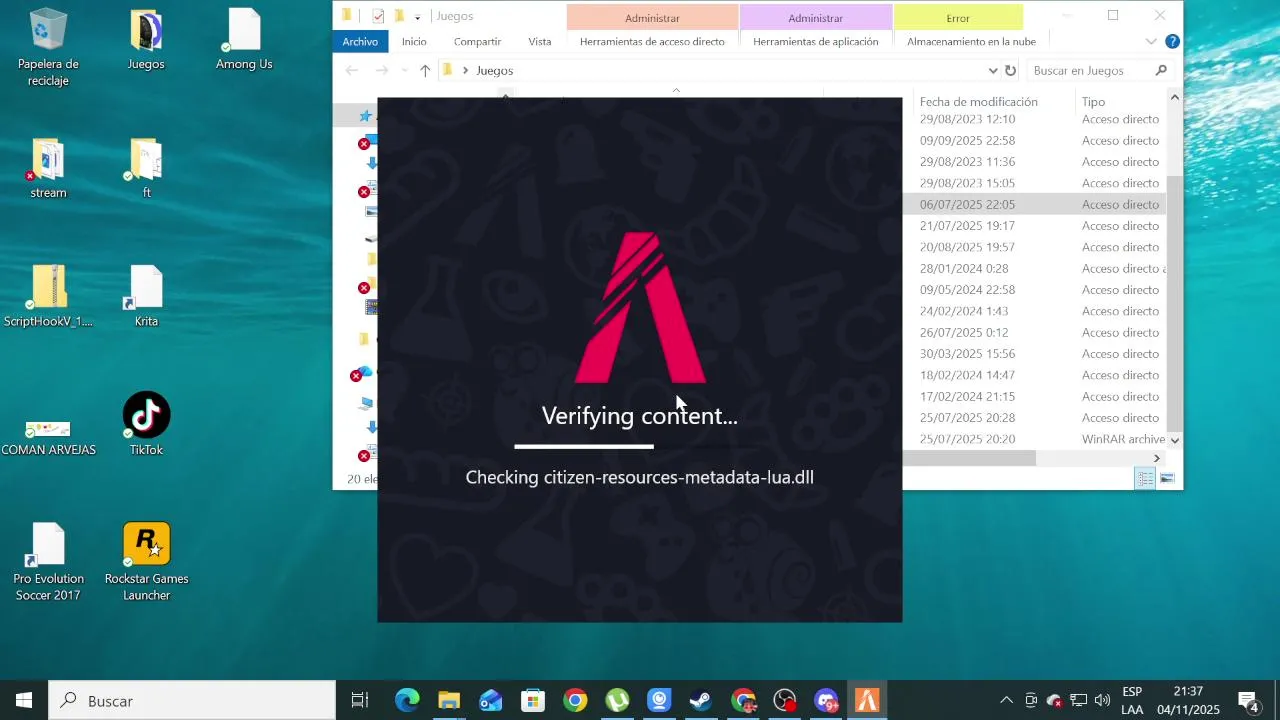1280x720 pixels.
Task: Select COMAN ARVEJAS desktop file
Action: coord(48,436)
